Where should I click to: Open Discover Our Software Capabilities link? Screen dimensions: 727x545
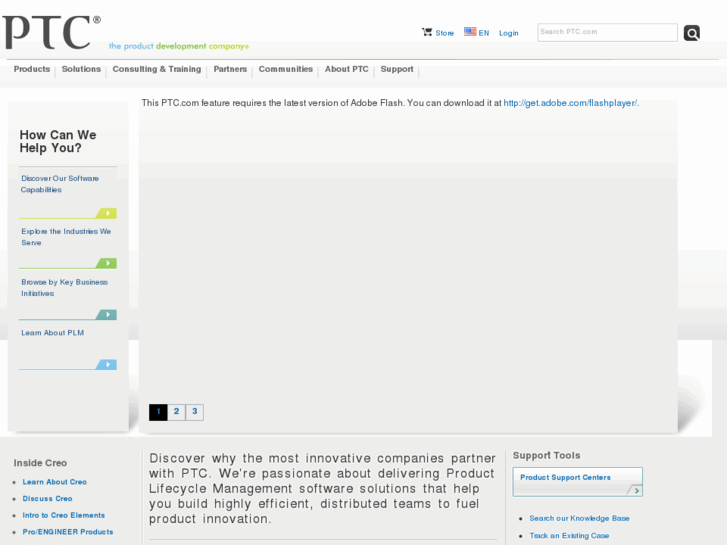(x=60, y=184)
